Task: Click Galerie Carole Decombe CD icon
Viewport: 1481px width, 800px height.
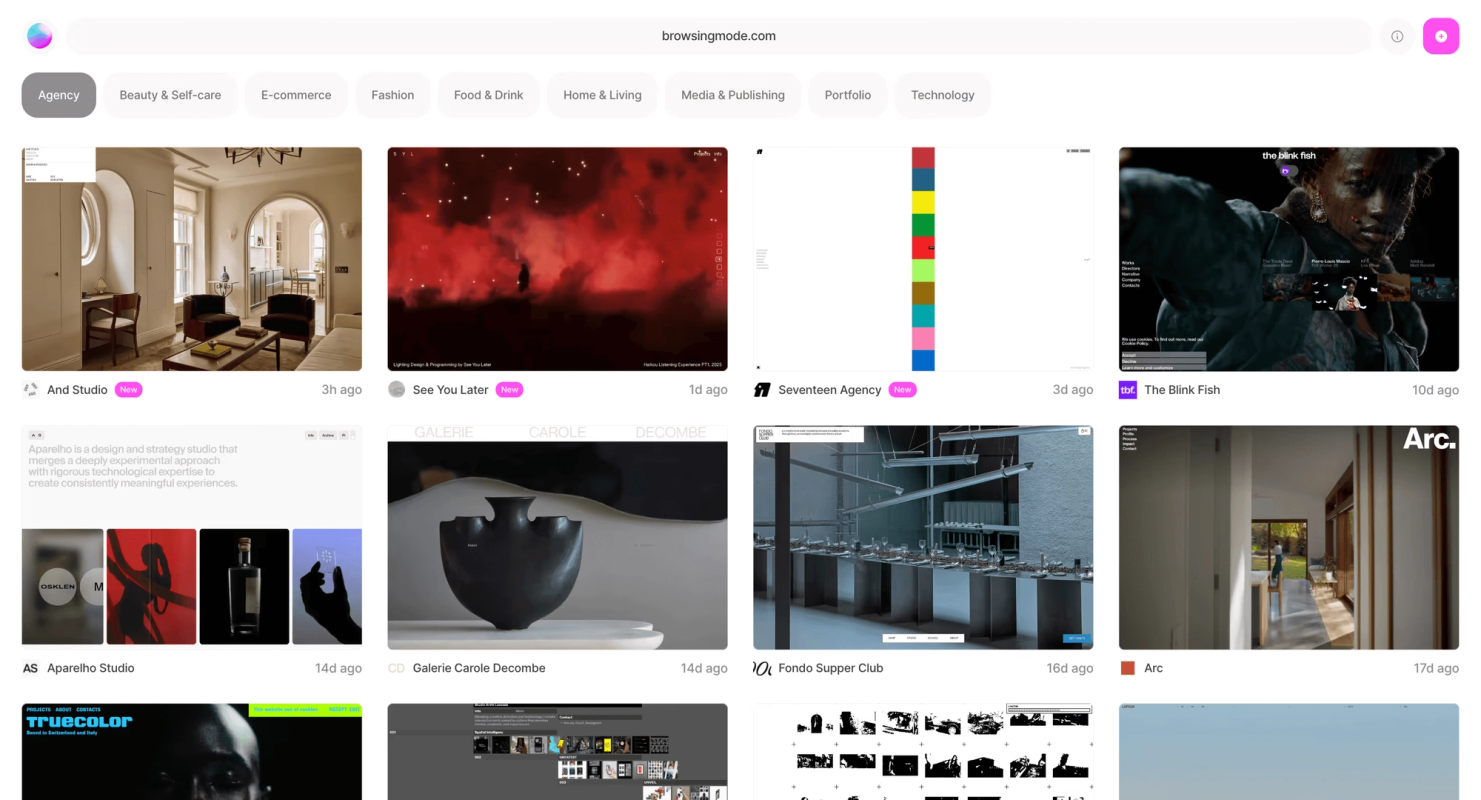Action: click(x=397, y=668)
